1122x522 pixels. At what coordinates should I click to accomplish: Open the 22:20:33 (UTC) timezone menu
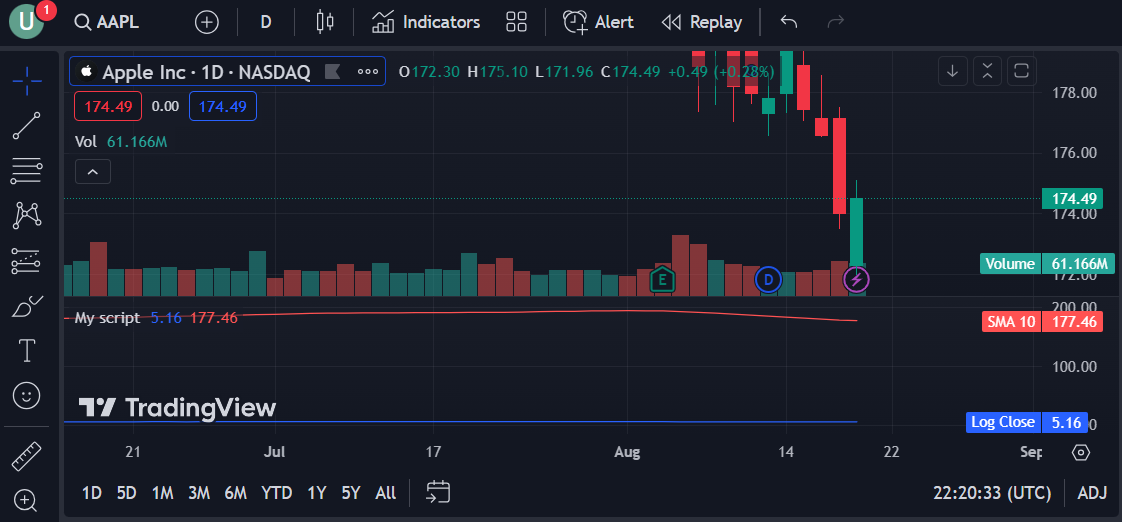point(992,493)
